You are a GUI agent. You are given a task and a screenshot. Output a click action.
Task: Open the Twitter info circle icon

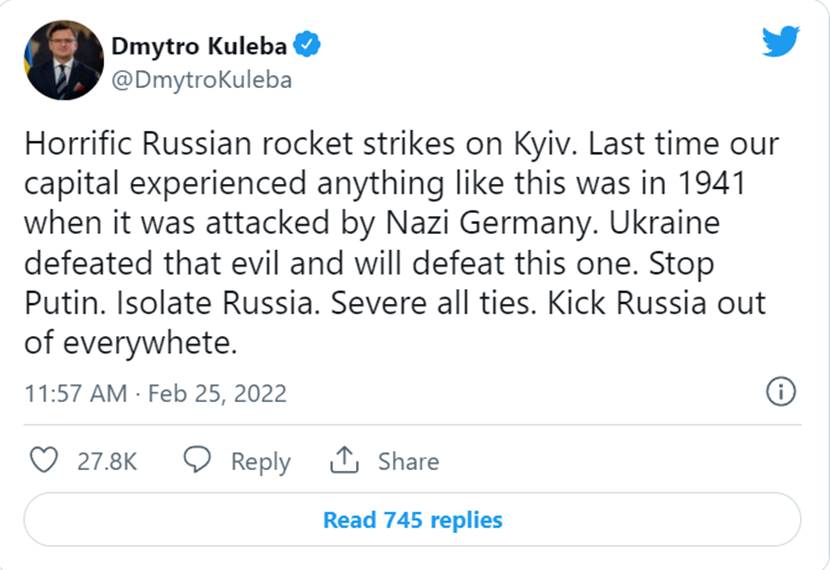[x=781, y=392]
